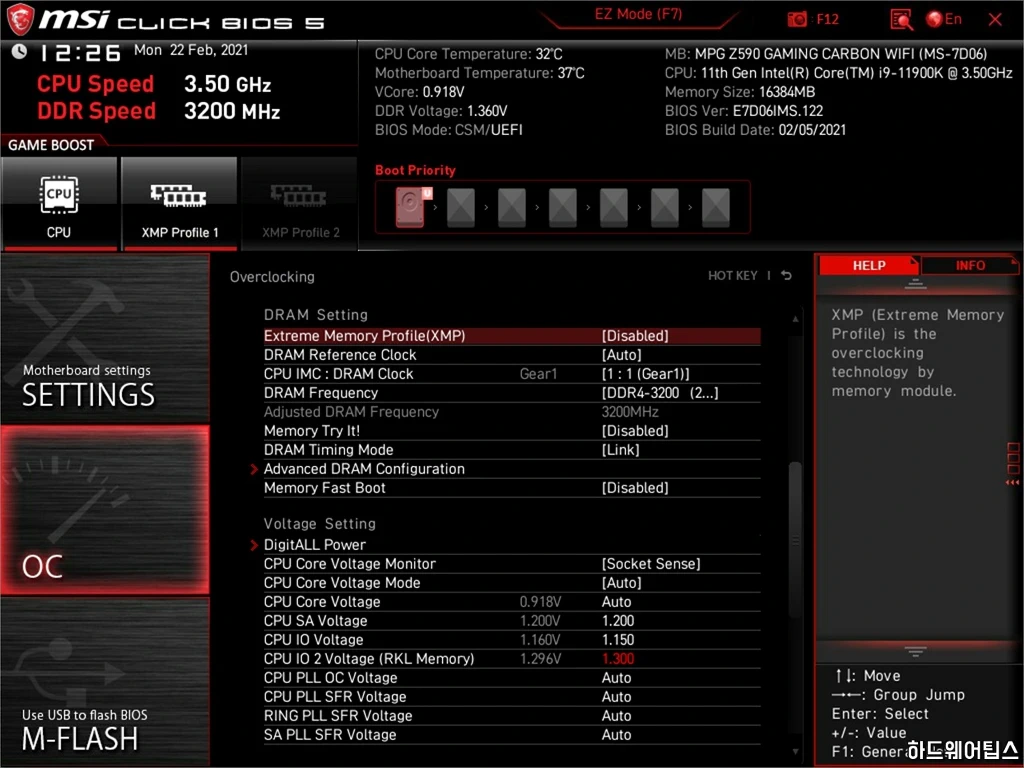The image size is (1024, 768).
Task: Toggle the CPU Game Boost button
Action: pyautogui.click(x=59, y=203)
